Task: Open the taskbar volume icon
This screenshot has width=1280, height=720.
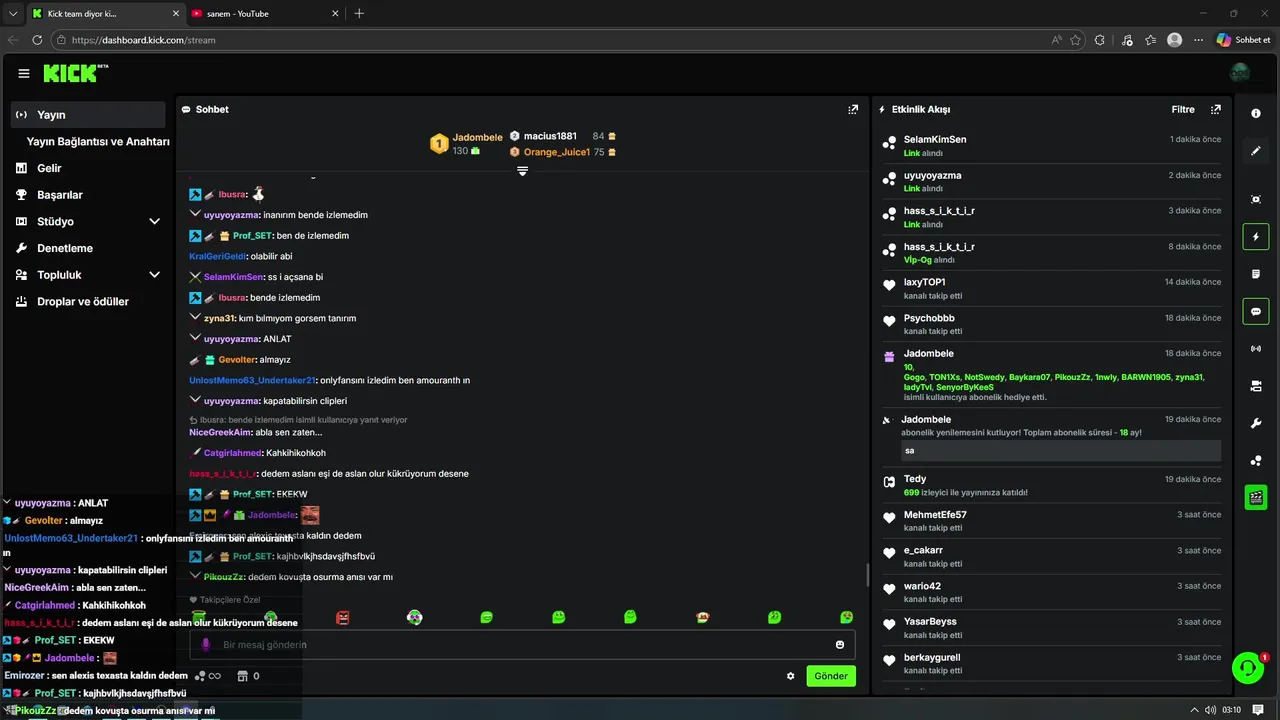Action: (1211, 710)
